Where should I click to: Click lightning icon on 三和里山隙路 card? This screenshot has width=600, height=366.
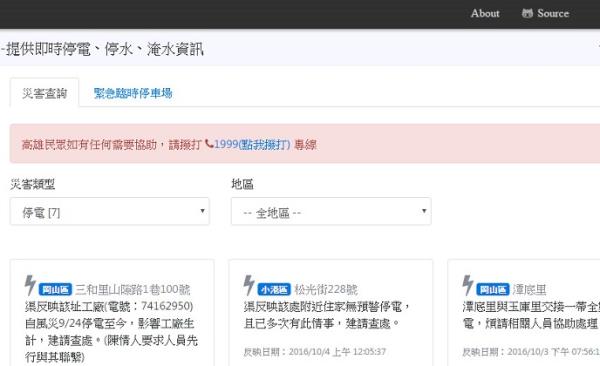coord(30,285)
